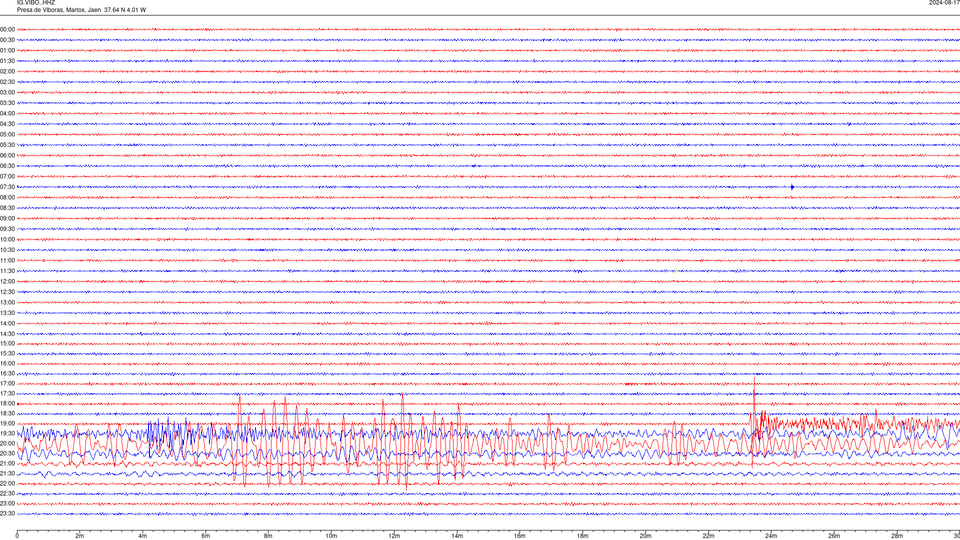Viewport: 960px width, 540px height.
Task: Click the 4m tick label on the x-axis
Action: pyautogui.click(x=143, y=536)
